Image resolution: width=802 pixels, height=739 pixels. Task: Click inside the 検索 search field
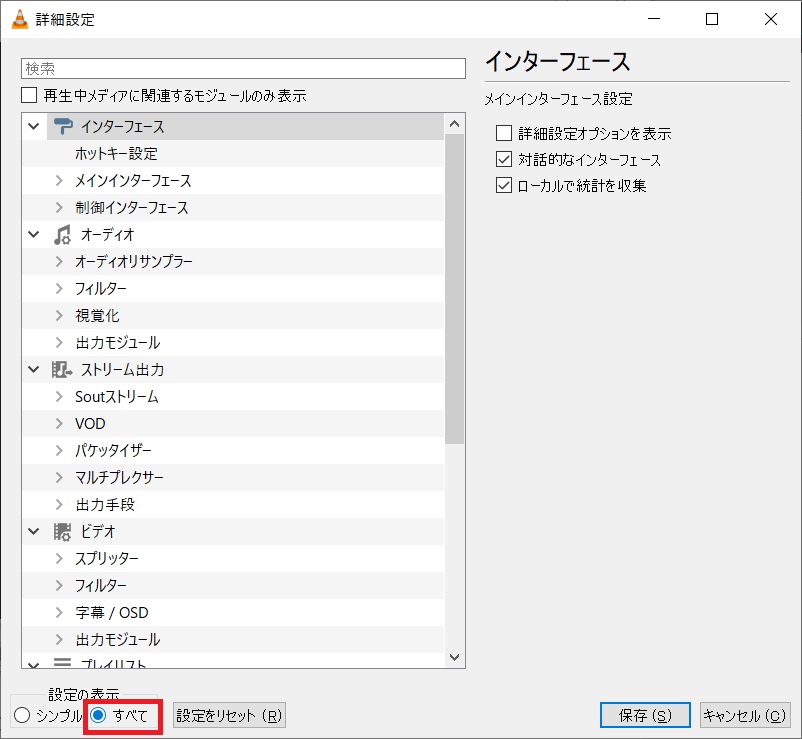coord(240,68)
